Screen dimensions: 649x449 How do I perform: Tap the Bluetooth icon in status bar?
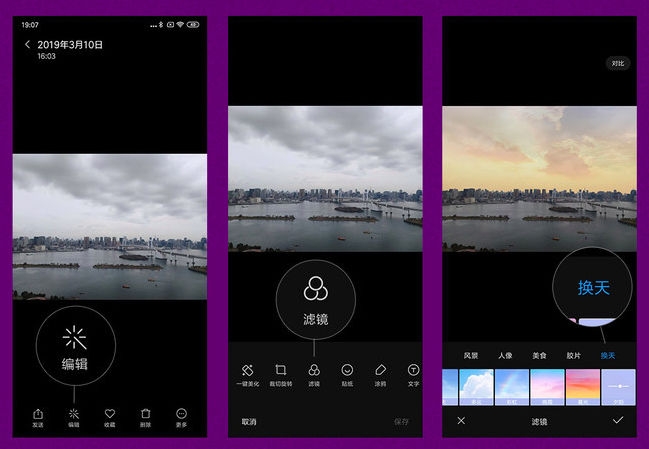pyautogui.click(x=161, y=25)
